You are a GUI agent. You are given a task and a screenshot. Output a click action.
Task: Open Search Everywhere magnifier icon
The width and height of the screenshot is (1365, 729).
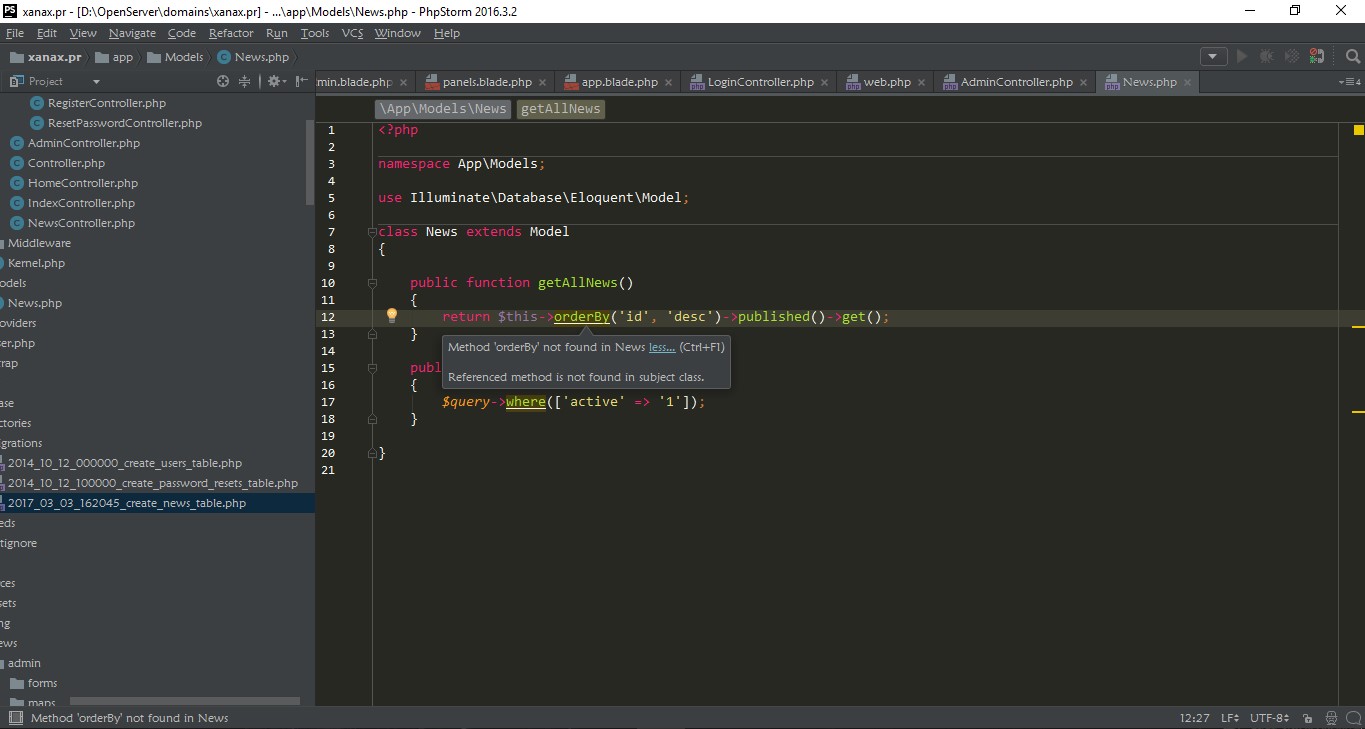1353,57
